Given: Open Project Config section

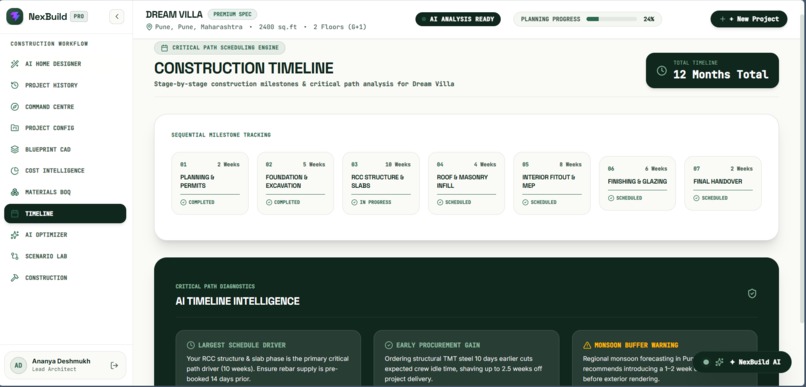Looking at the screenshot, I should click(65, 128).
